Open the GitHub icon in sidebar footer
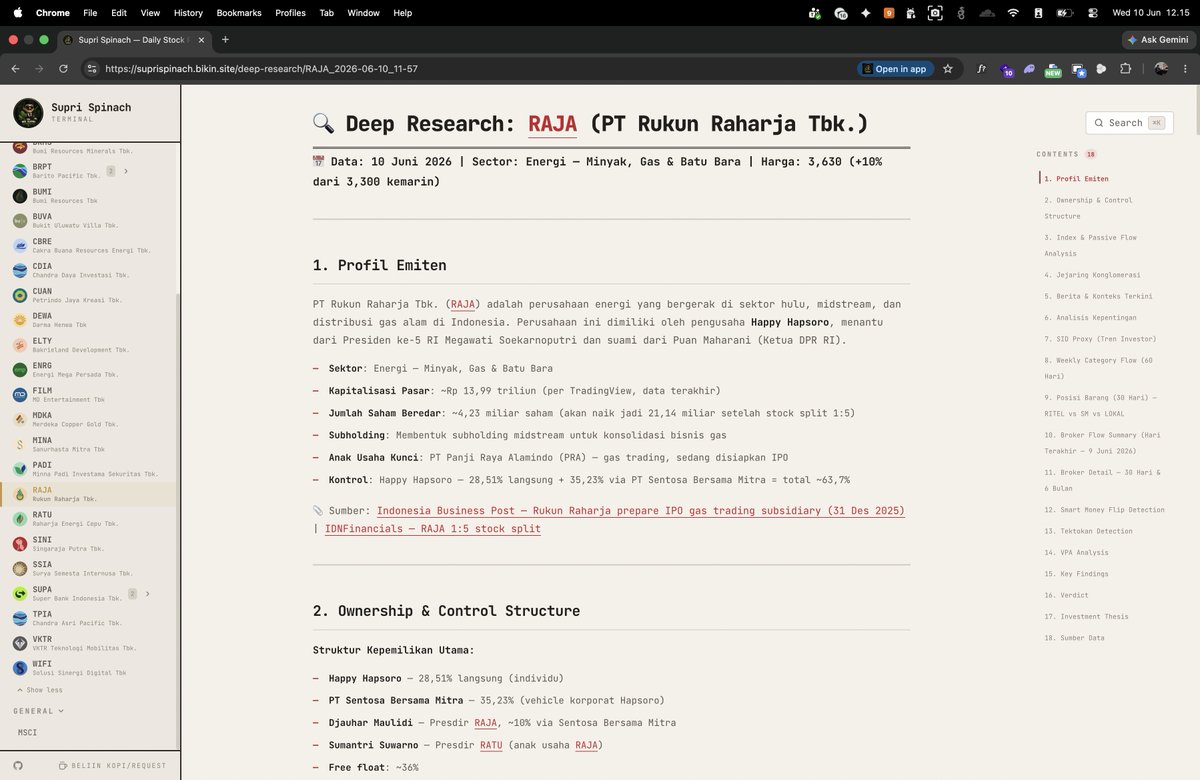This screenshot has height=780, width=1200. [x=18, y=765]
